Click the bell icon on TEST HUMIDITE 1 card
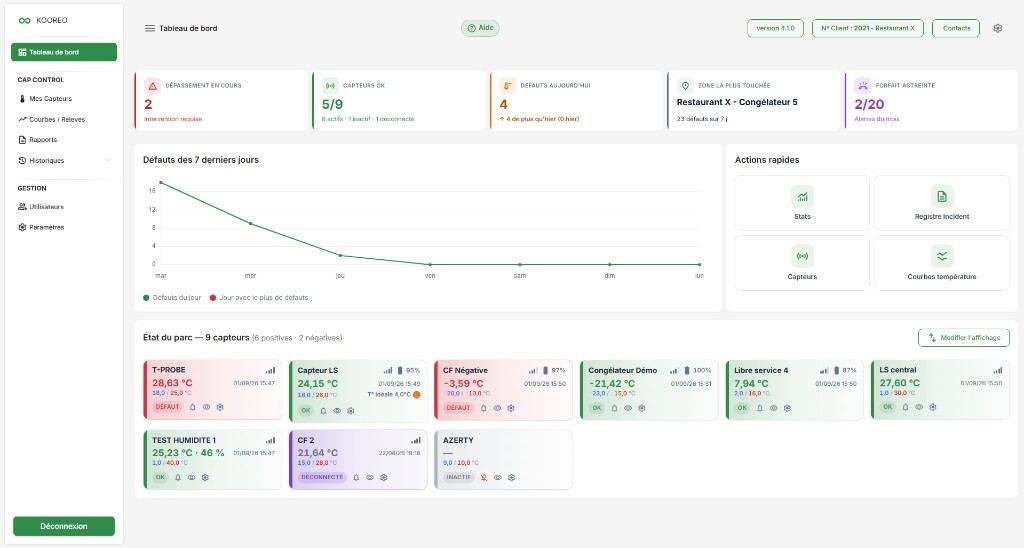The width and height of the screenshot is (1024, 548). 178,477
